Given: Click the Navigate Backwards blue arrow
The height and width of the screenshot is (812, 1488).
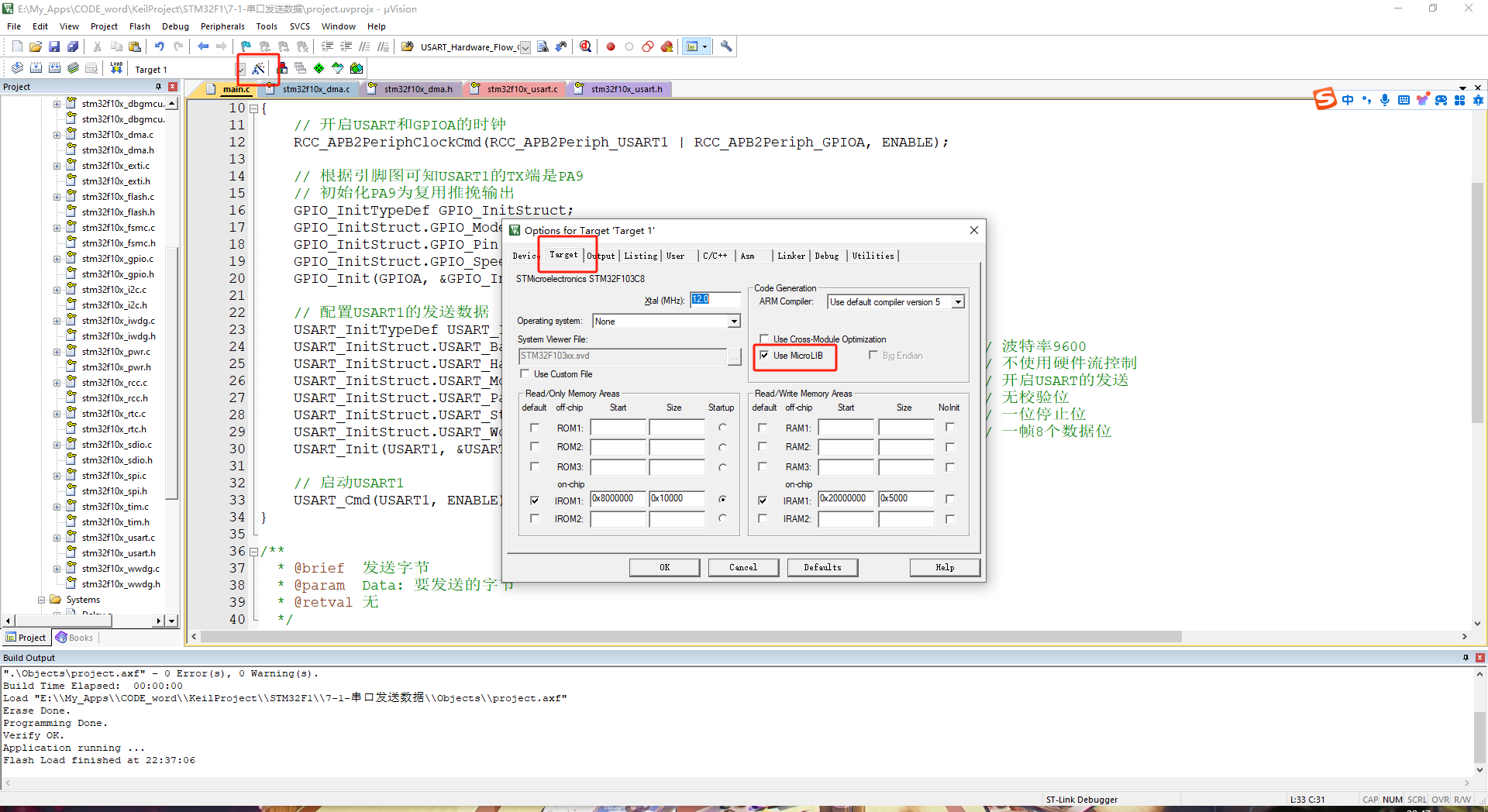Looking at the screenshot, I should pyautogui.click(x=203, y=46).
